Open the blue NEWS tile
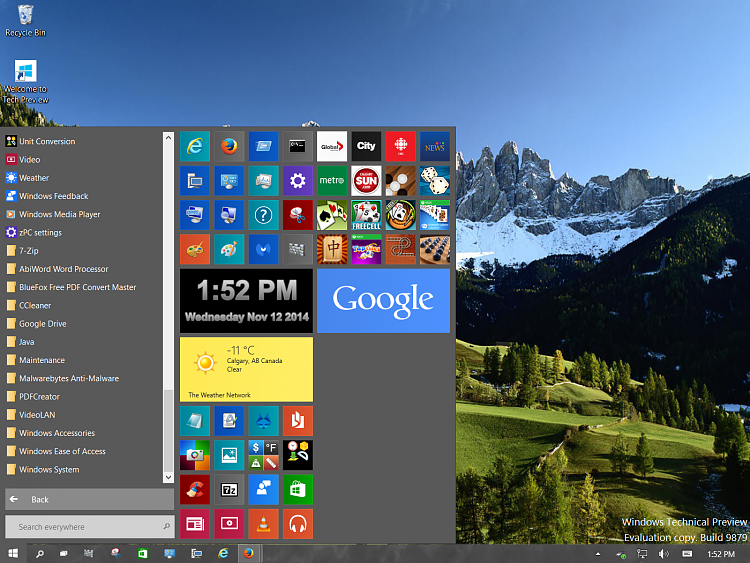Viewport: 750px width, 563px height. (435, 146)
